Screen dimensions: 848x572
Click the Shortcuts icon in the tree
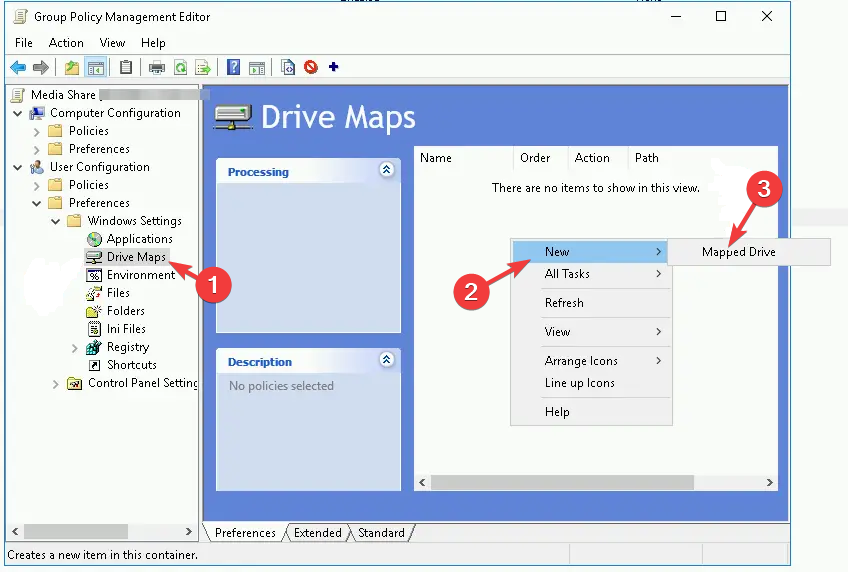(x=94, y=365)
